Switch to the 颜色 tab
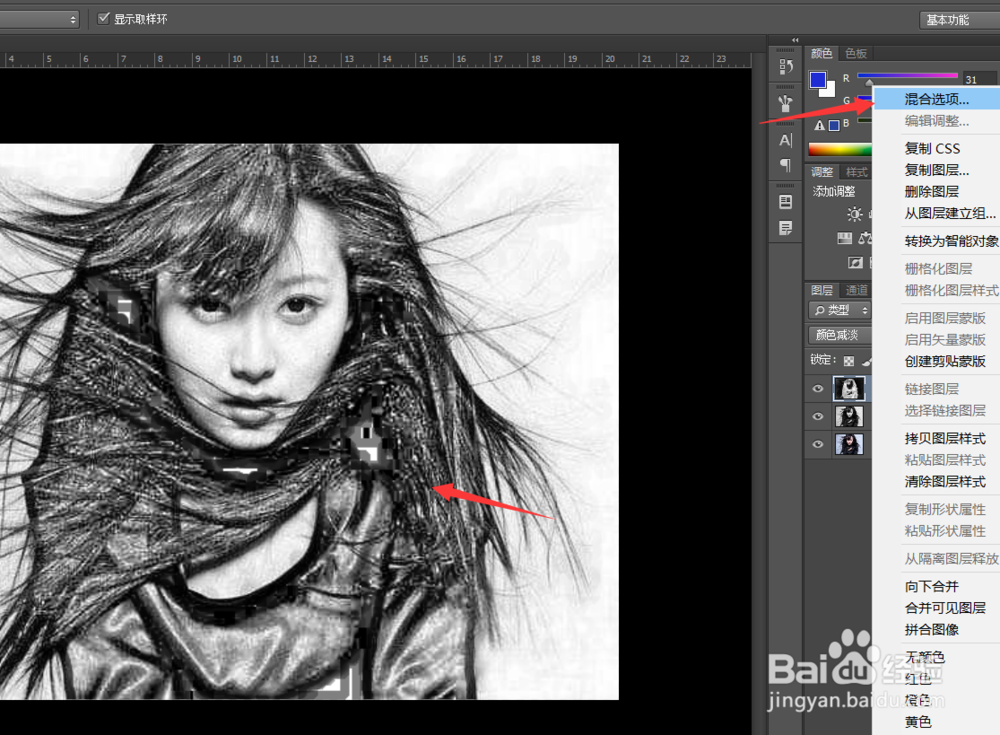The image size is (1000, 735). point(821,53)
